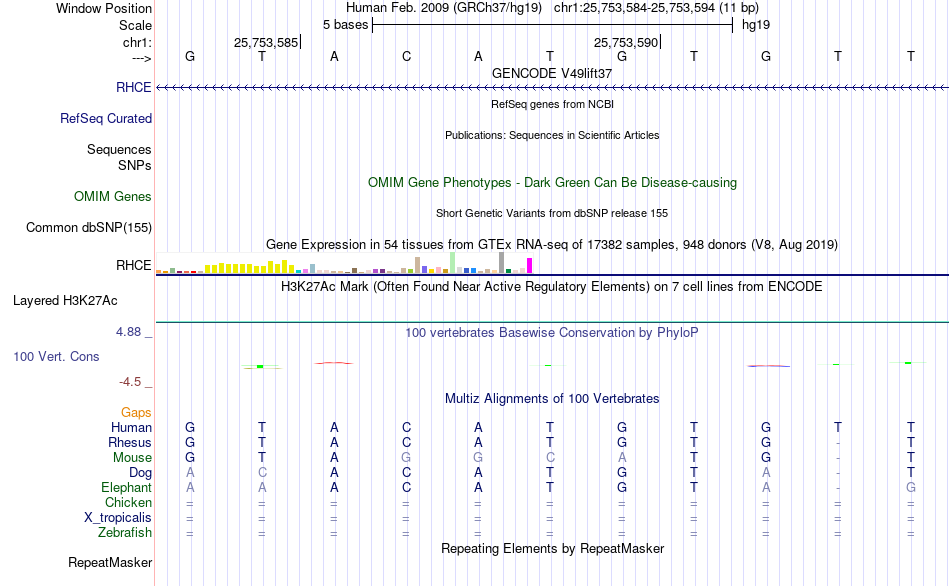The image size is (950, 586).
Task: Click the GENCODE V49lift37 track title
Action: click(552, 73)
